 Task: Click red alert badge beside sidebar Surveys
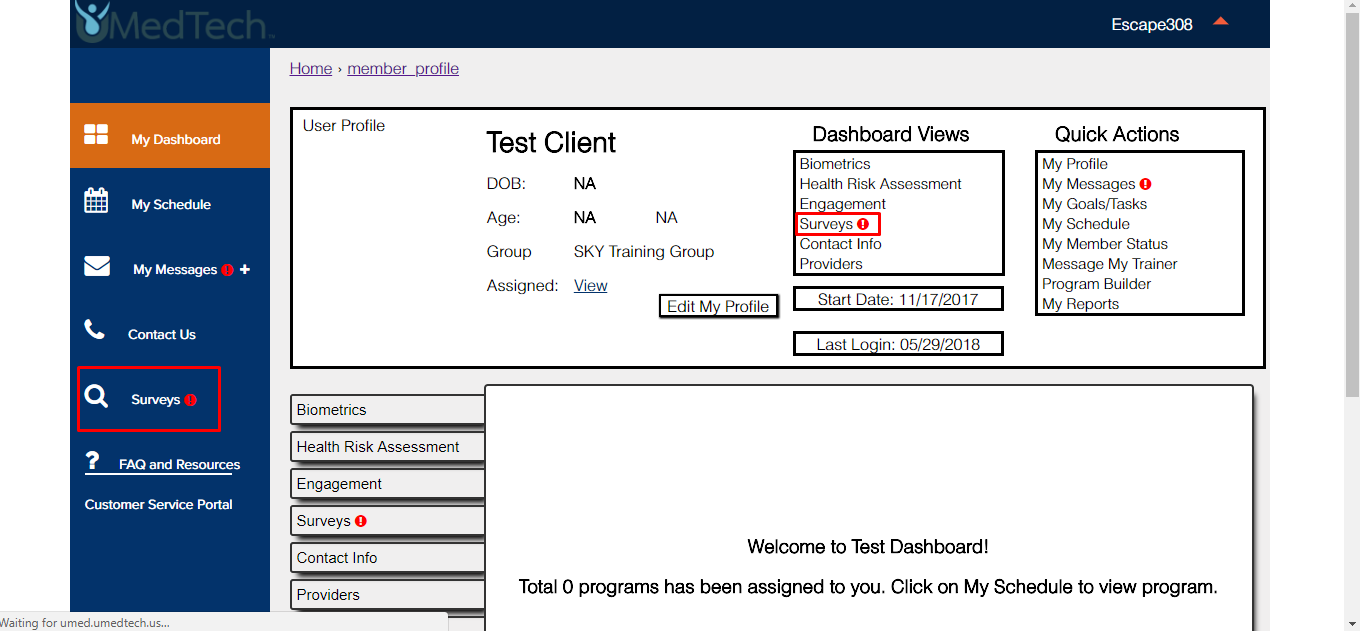pyautogui.click(x=191, y=400)
